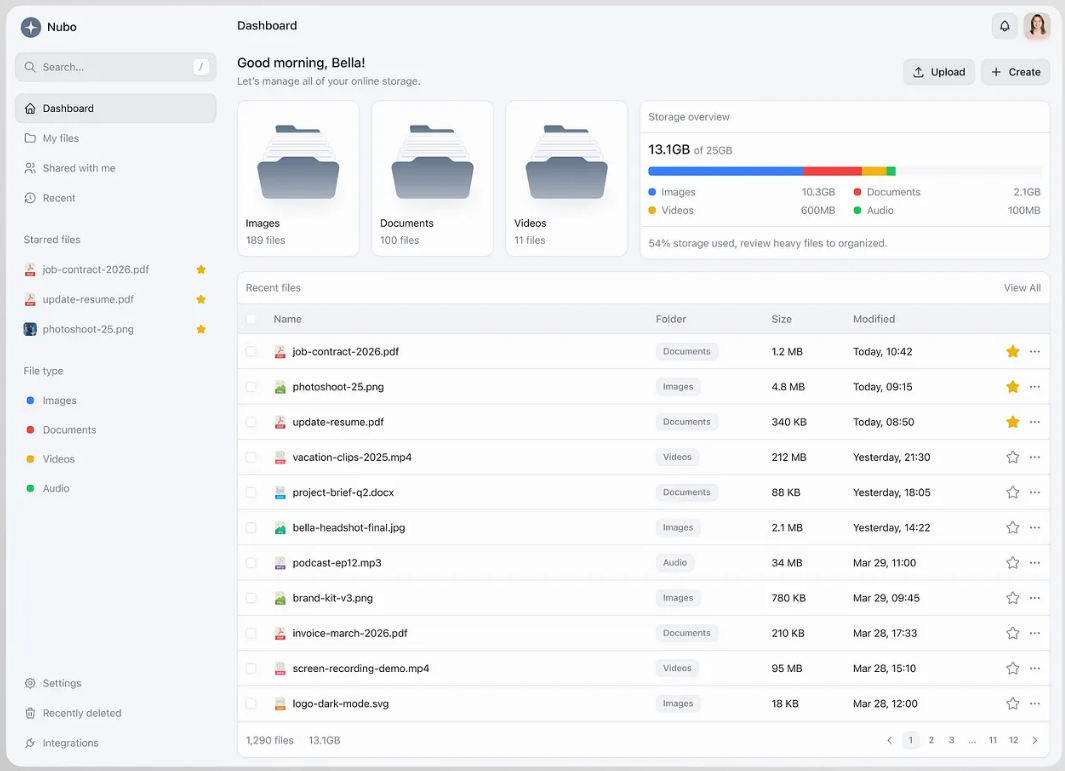Remove star from update-resume.pdf in sidebar
Screen dimensions: 1065x771
201,300
